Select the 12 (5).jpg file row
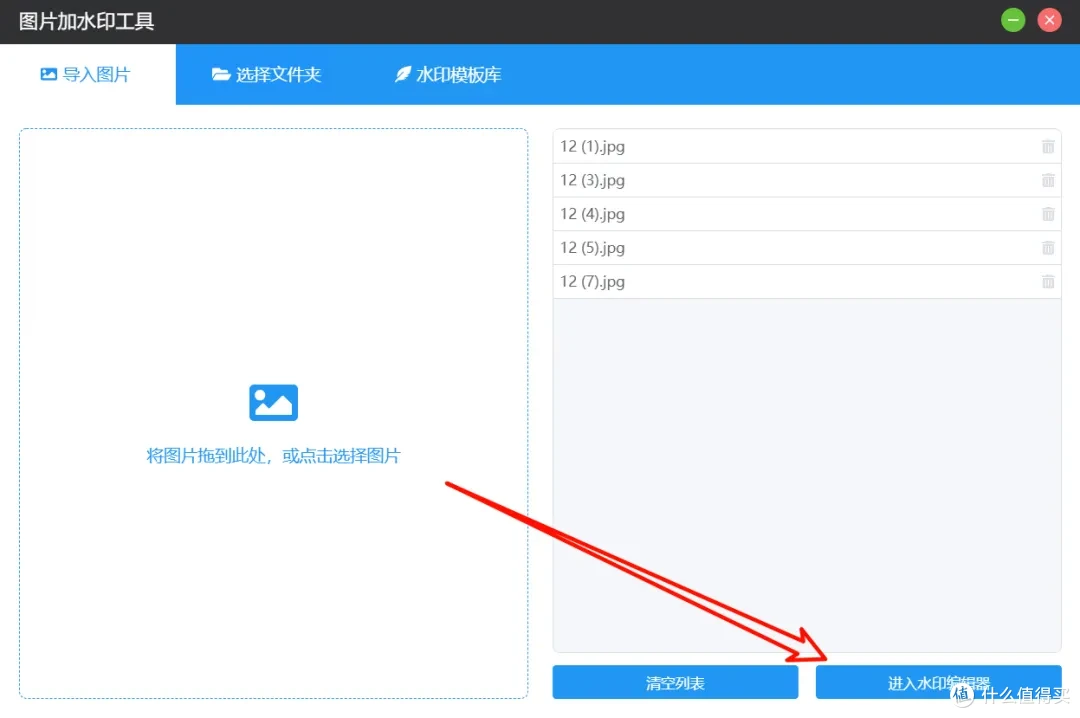This screenshot has width=1080, height=718. (807, 247)
